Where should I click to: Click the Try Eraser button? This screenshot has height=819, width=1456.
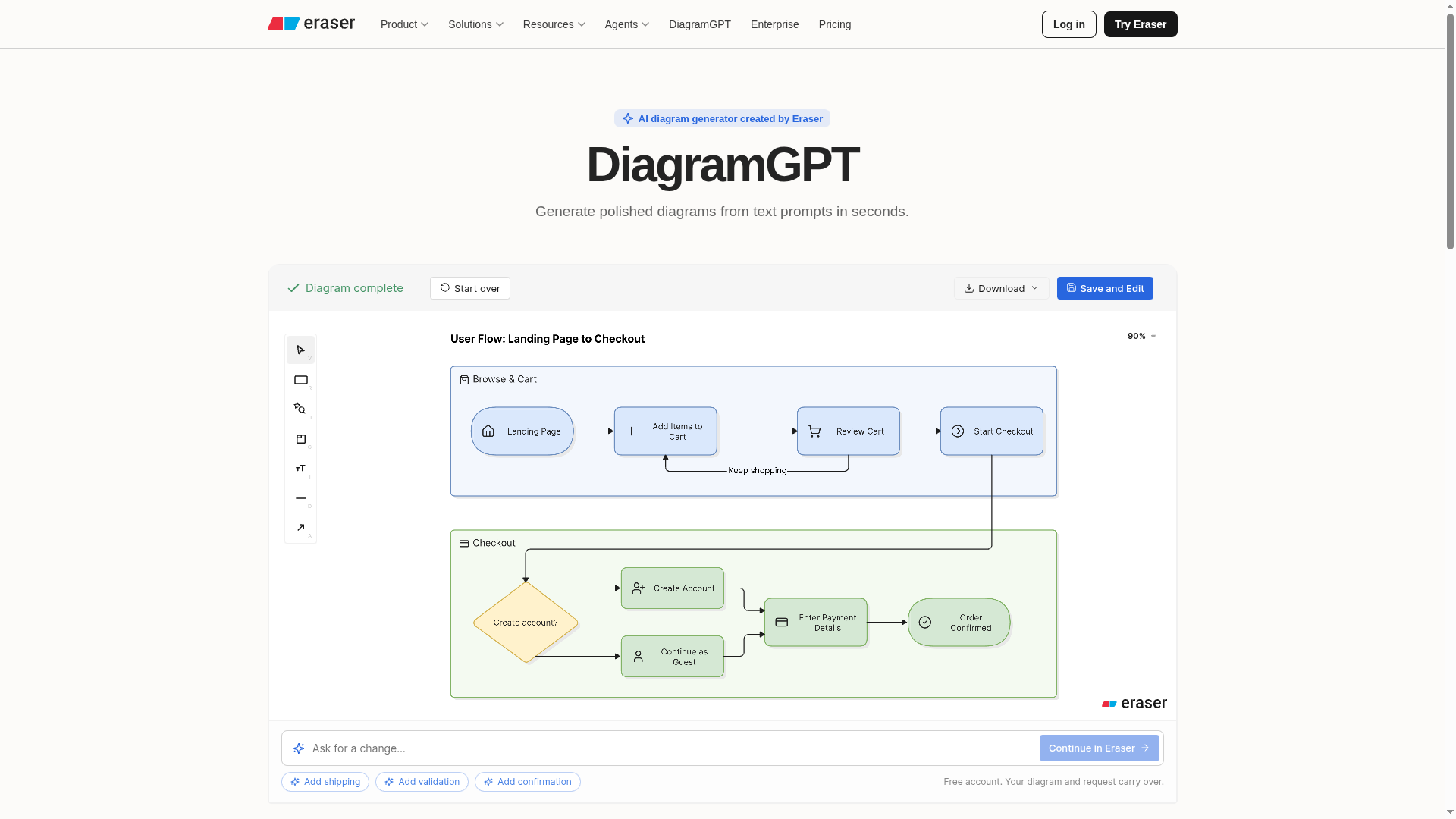click(1141, 24)
